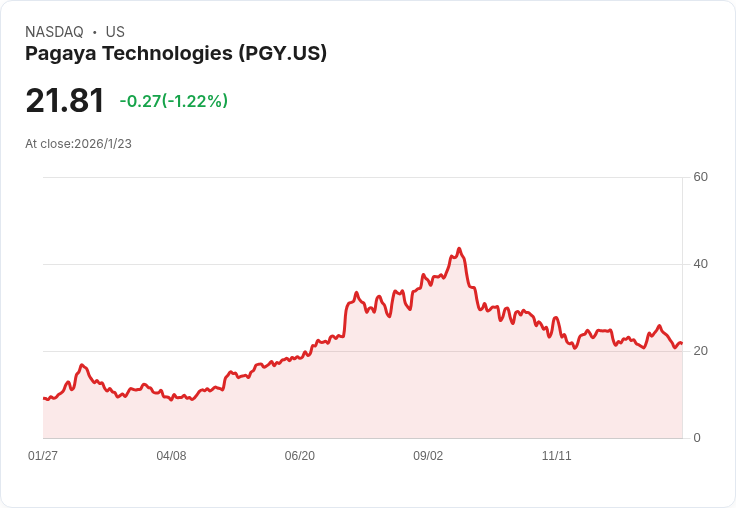Screen dimensions: 736x508
Task: Click the chart's highest peak near 09/02
Action: pyautogui.click(x=459, y=249)
